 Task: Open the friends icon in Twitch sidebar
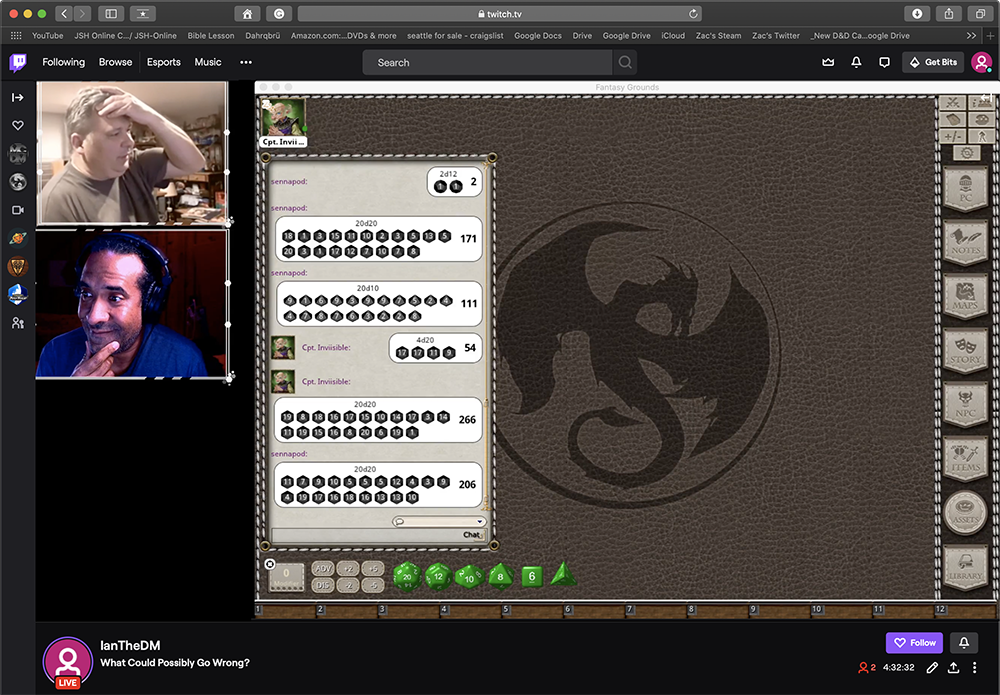(x=18, y=323)
